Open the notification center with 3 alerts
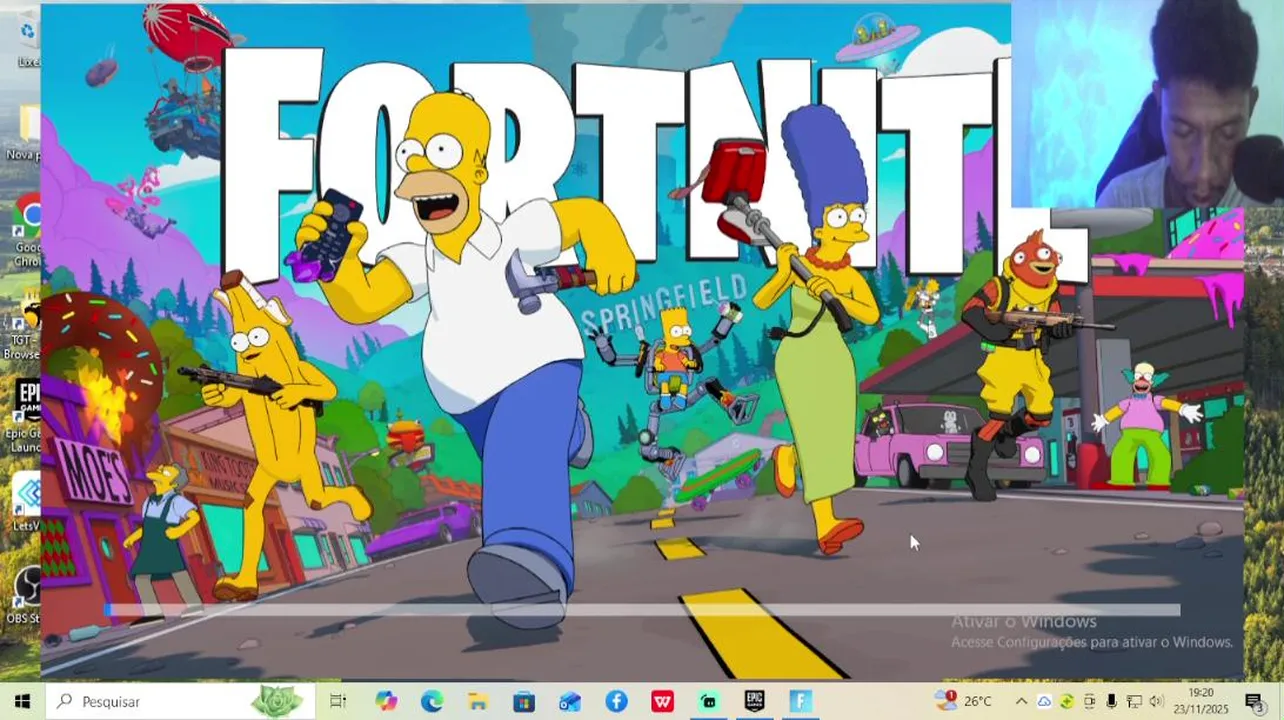The width and height of the screenshot is (1284, 720). [1253, 701]
